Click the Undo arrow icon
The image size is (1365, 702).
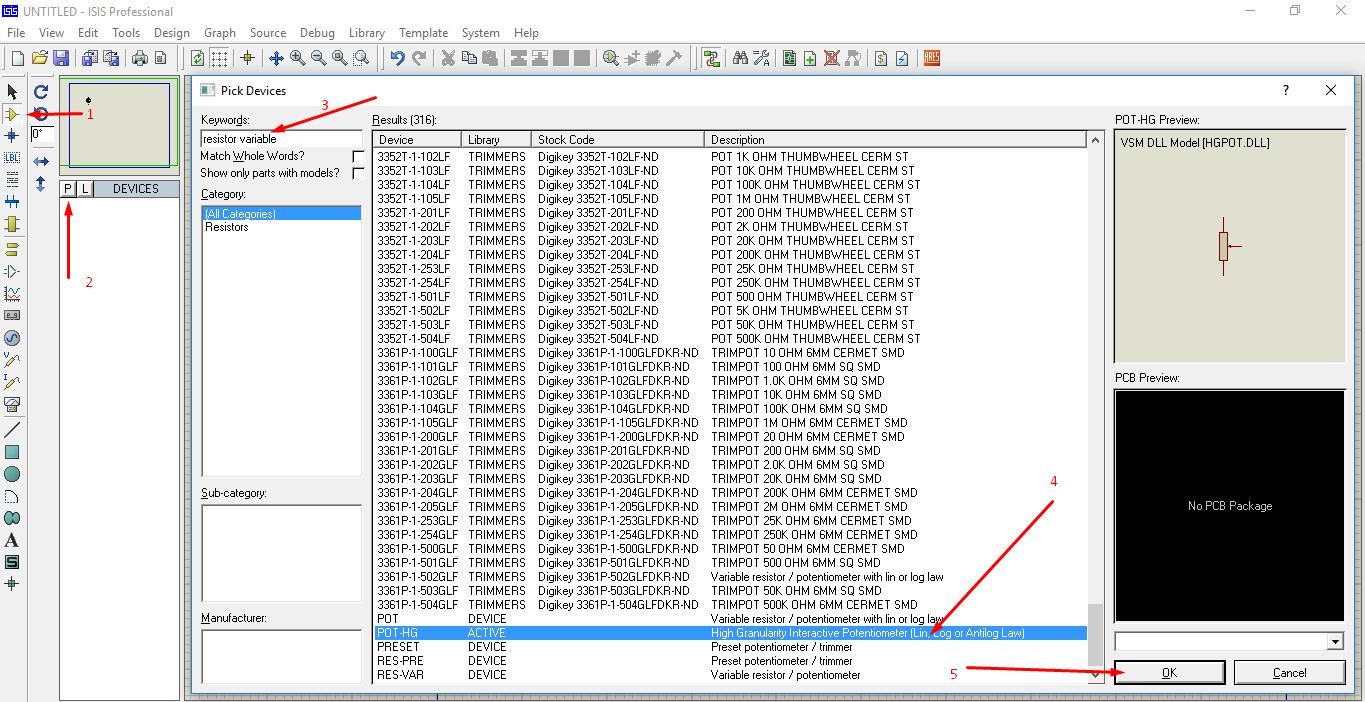[x=397, y=58]
